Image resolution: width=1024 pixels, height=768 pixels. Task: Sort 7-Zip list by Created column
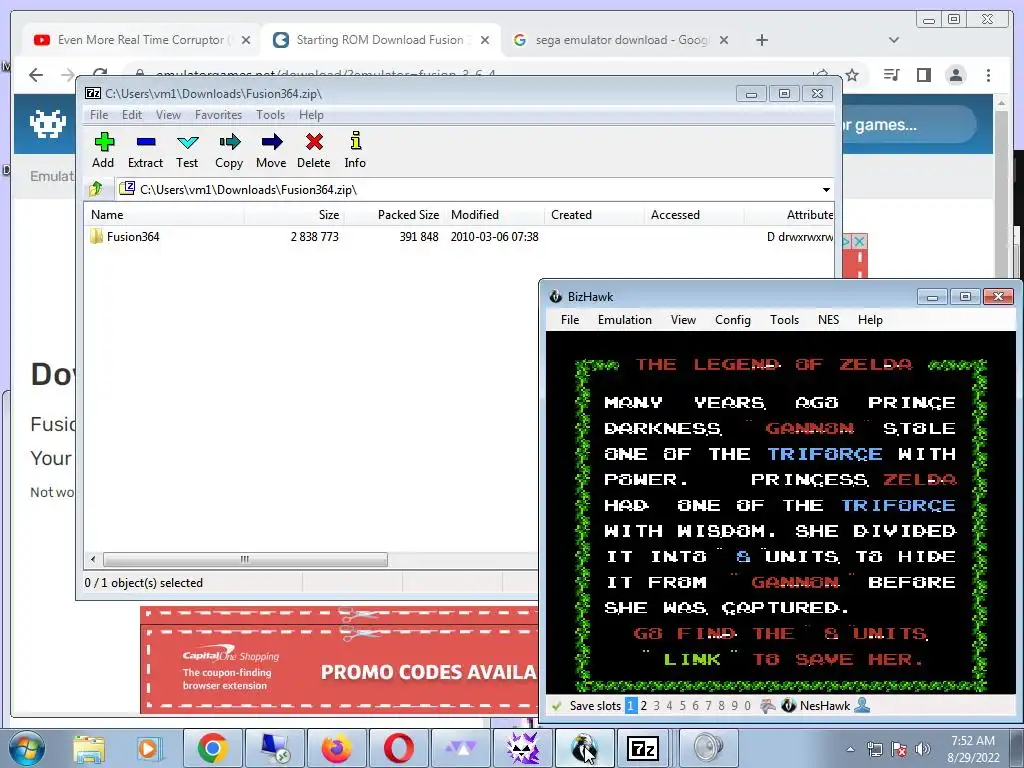[x=594, y=215]
